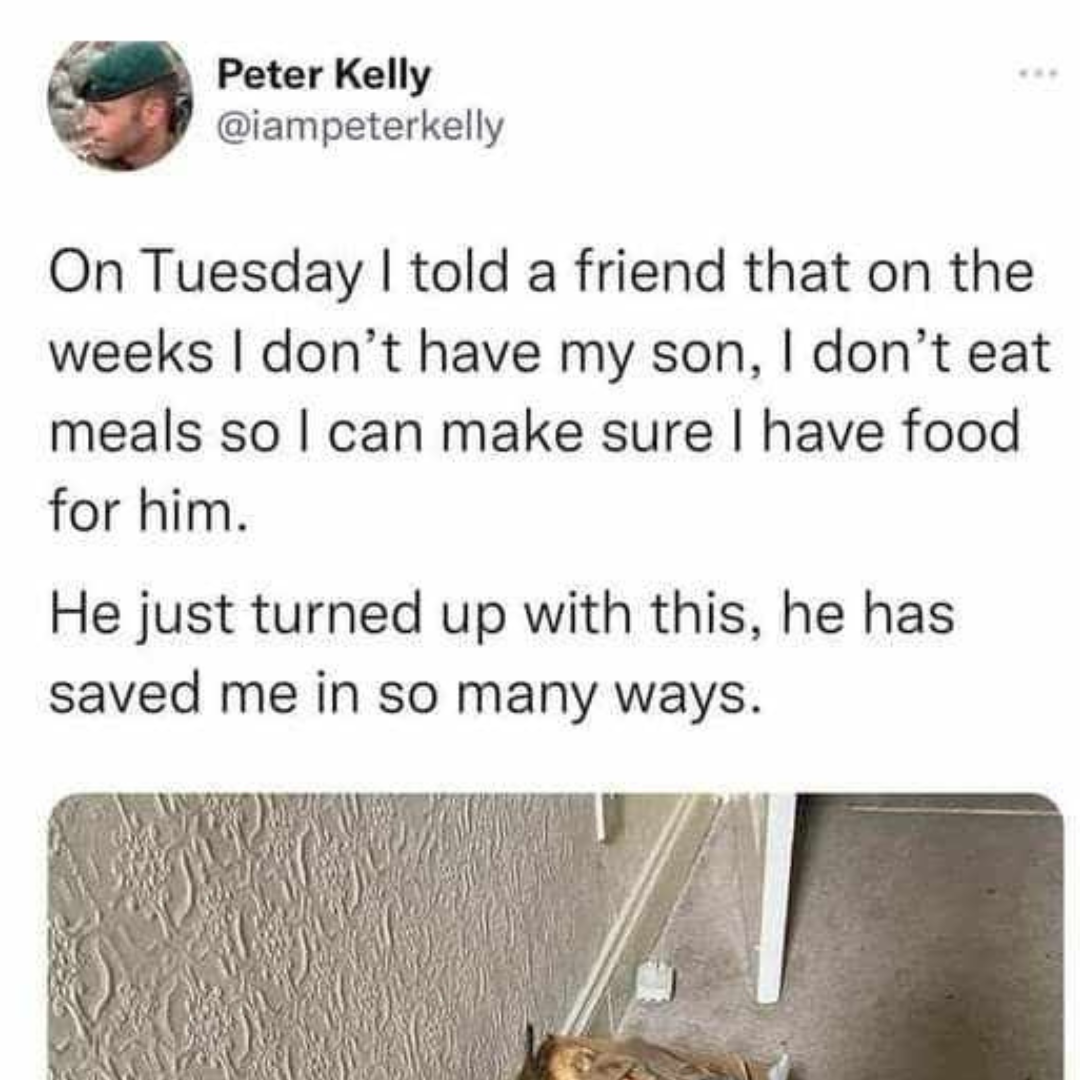Click the phrase "a friend" in the tweet
This screenshot has width=1080, height=1080.
click(x=626, y=273)
